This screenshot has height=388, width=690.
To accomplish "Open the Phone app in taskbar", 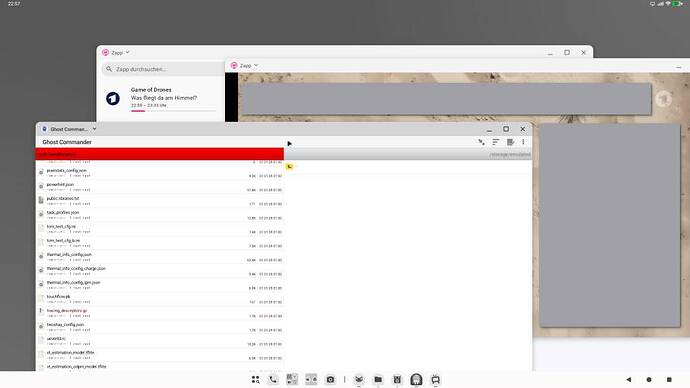I will click(x=273, y=380).
